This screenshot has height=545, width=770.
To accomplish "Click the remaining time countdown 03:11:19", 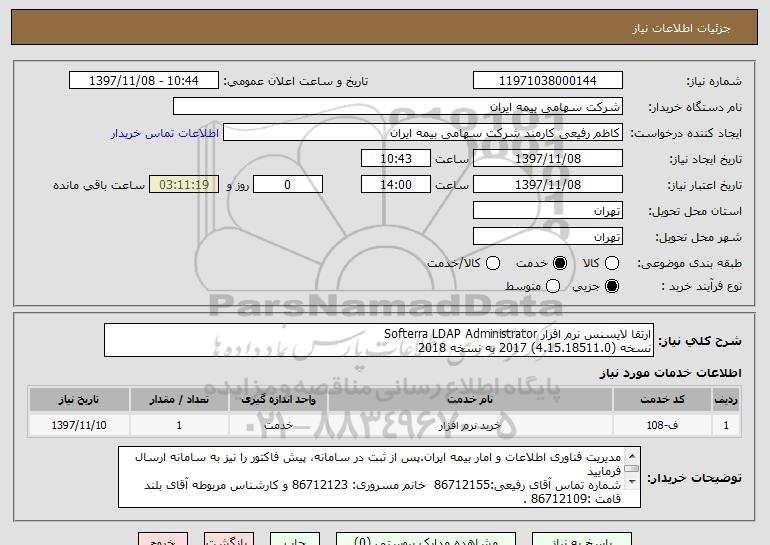I will [x=184, y=185].
